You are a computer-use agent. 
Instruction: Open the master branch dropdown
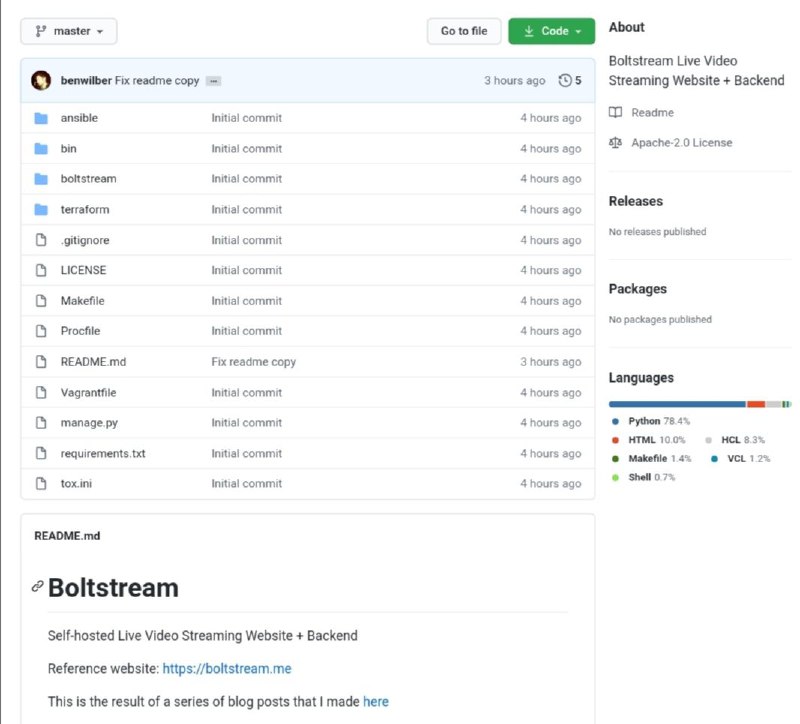[x=68, y=31]
